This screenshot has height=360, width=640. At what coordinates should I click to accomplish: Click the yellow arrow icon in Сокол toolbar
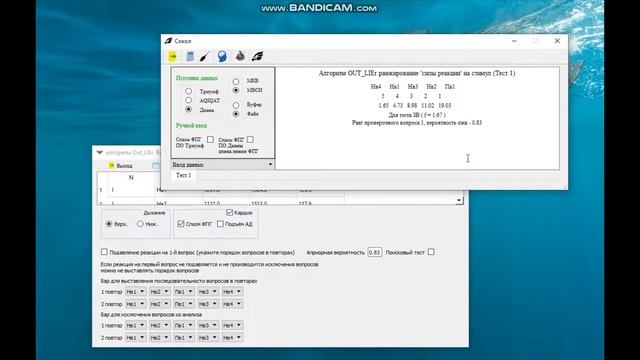click(x=173, y=56)
